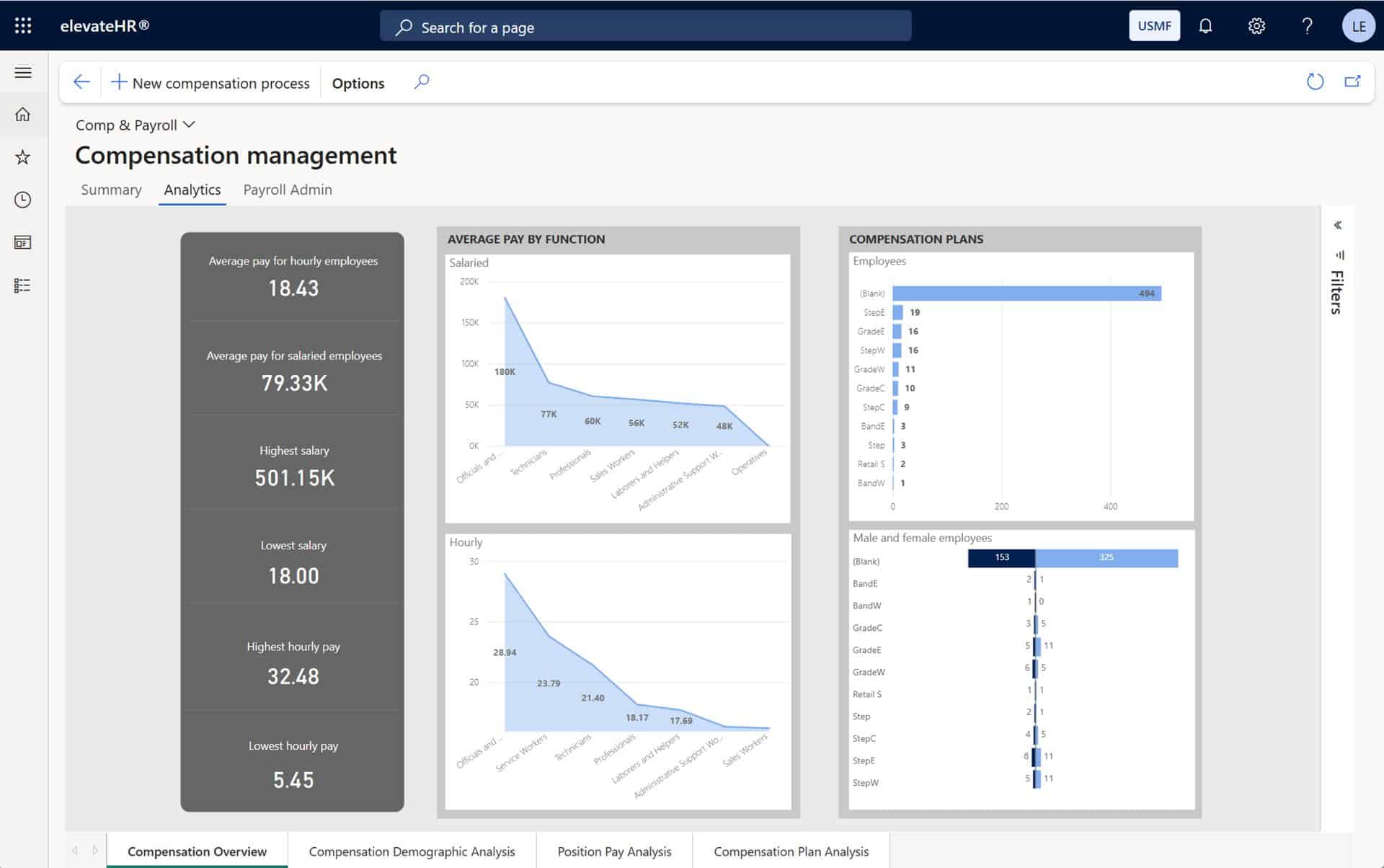Screen dimensions: 1384x868
Task: Expand the Filters pane chevron
Action: 1337,226
